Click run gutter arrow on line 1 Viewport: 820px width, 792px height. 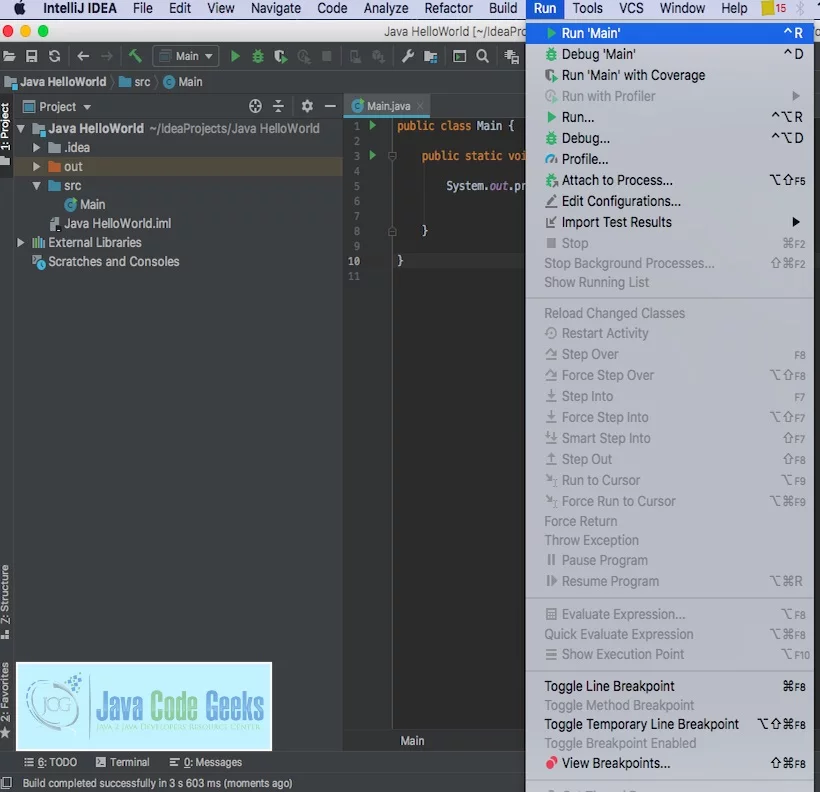pos(372,126)
